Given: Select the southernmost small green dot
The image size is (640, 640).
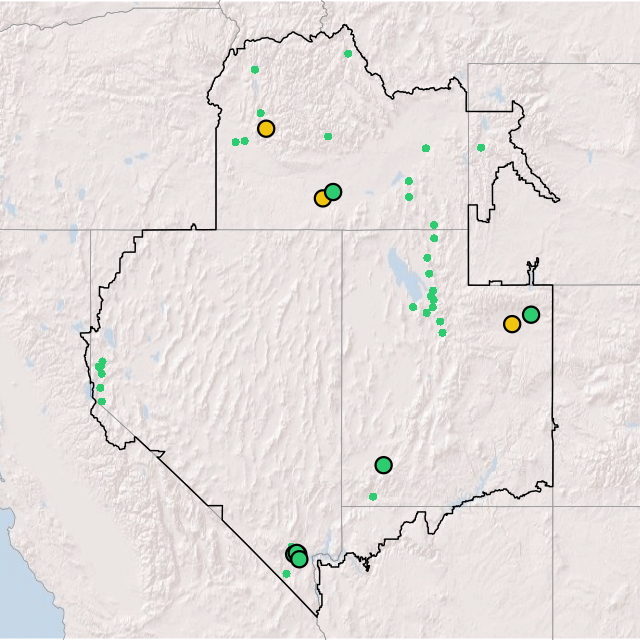Looking at the screenshot, I should point(286,573).
